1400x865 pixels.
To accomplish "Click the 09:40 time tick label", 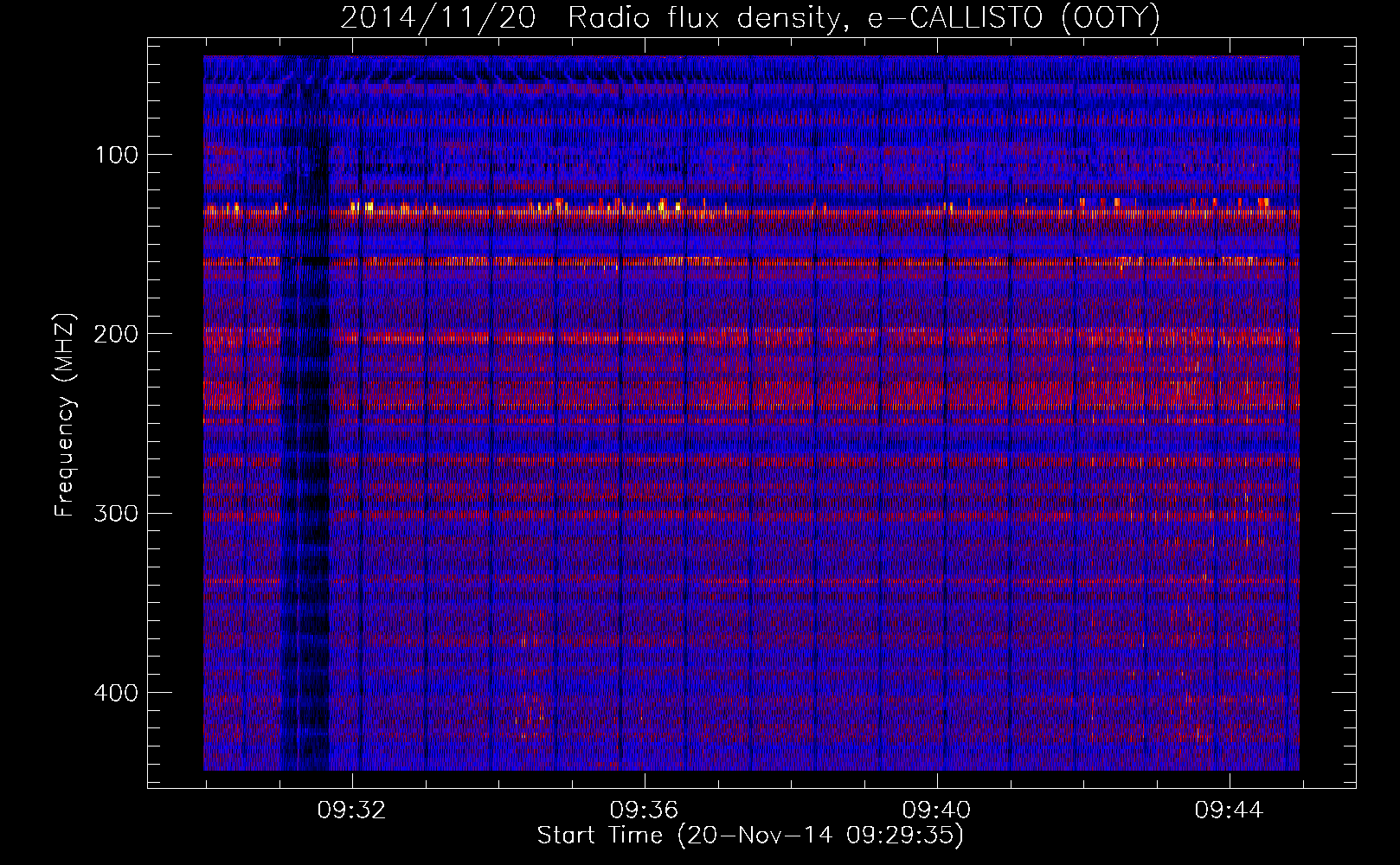I will click(x=937, y=811).
